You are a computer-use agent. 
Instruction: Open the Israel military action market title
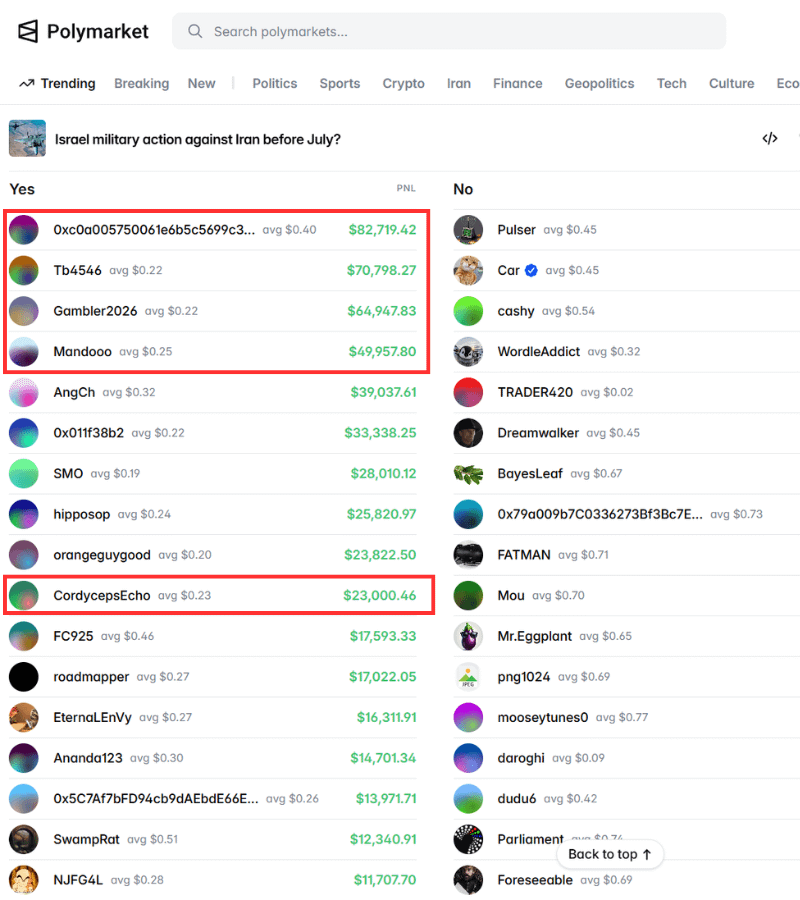[x=198, y=139]
